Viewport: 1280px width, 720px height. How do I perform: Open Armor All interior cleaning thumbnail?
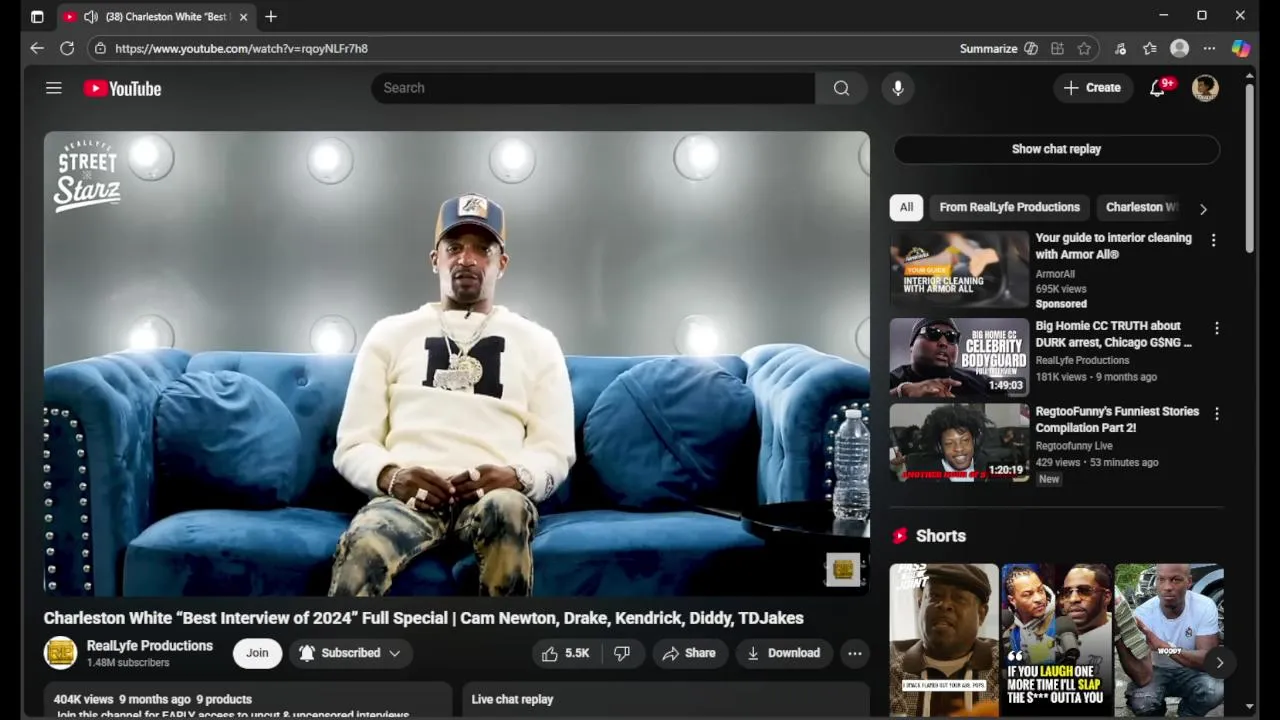click(959, 269)
